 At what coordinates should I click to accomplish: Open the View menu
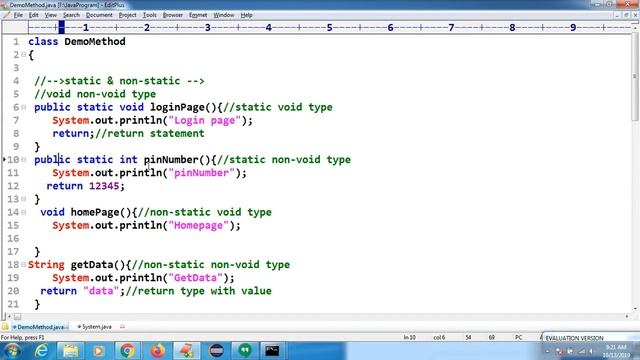[51, 15]
